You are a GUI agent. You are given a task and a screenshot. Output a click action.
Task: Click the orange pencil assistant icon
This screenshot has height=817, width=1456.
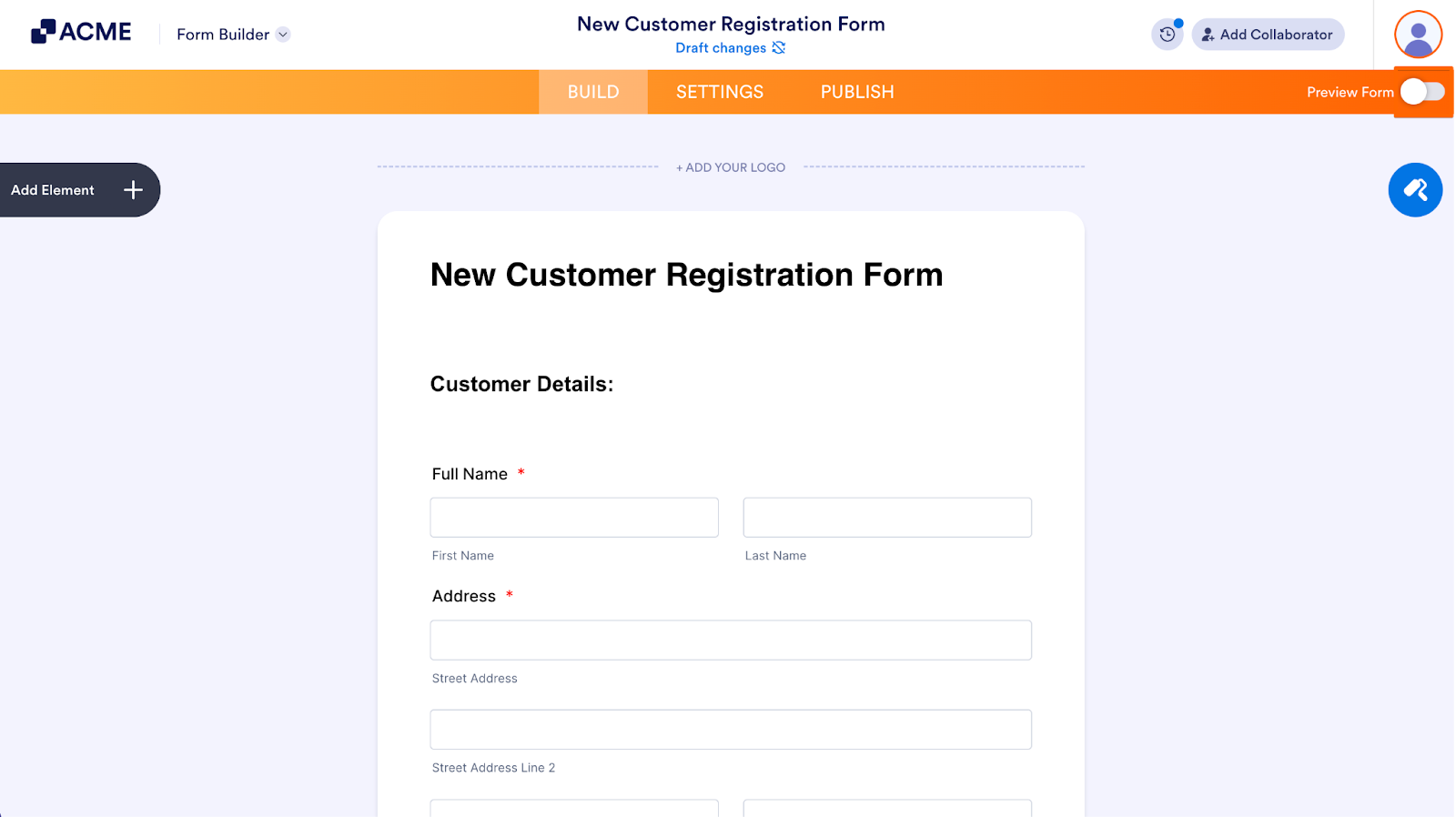[x=1414, y=189]
